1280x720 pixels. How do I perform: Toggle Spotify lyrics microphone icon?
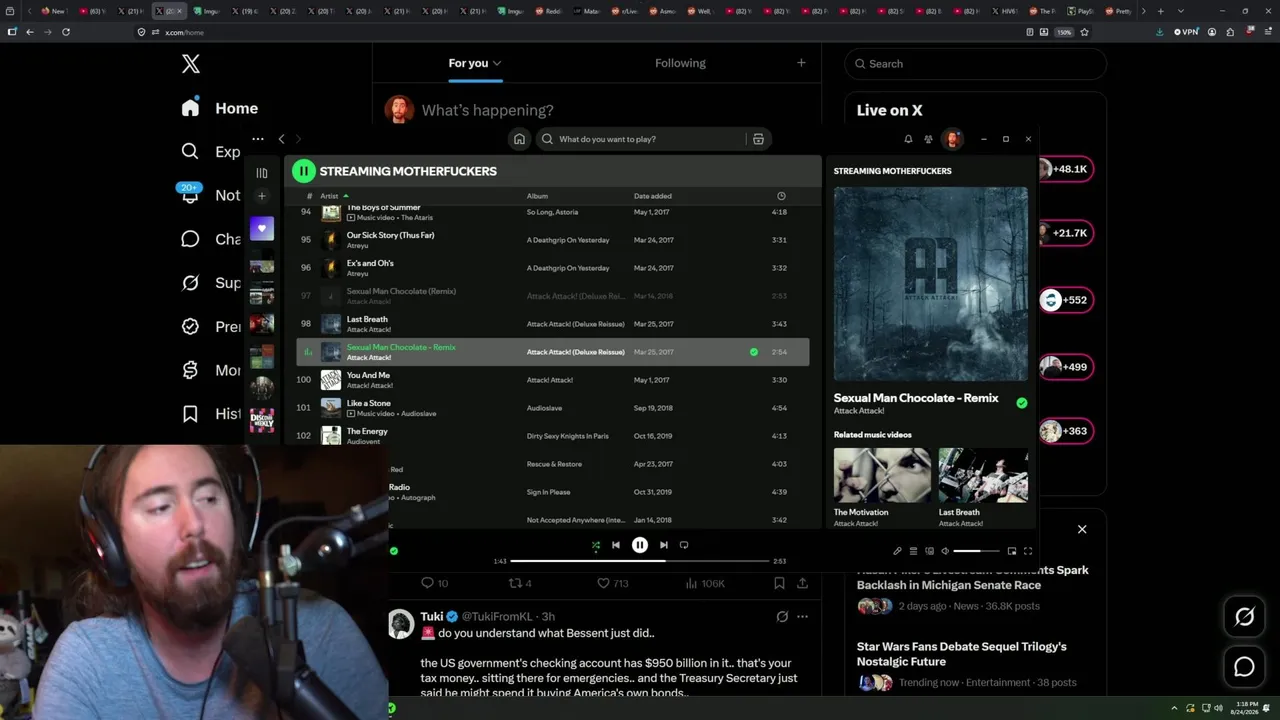897,551
